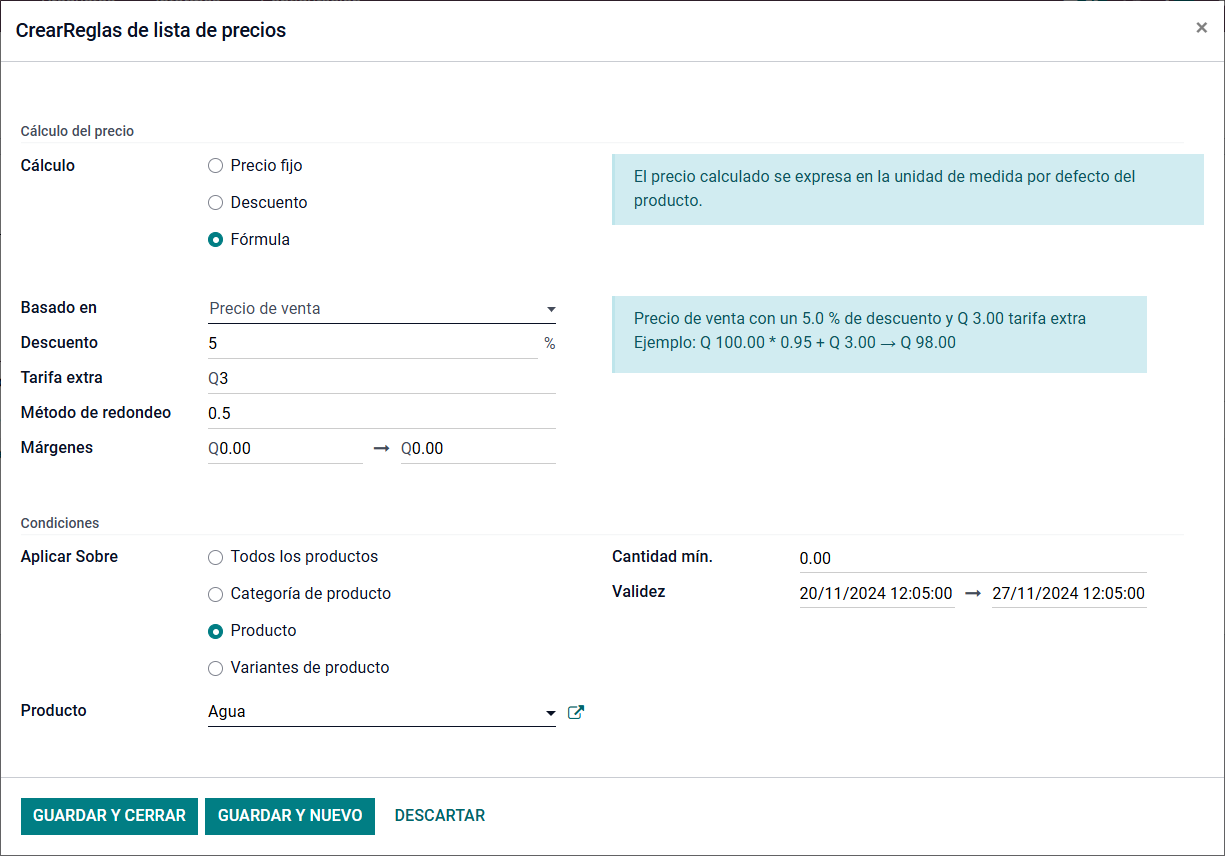This screenshot has width=1225, height=856.
Task: Select the Producto radio option
Action: pyautogui.click(x=215, y=631)
